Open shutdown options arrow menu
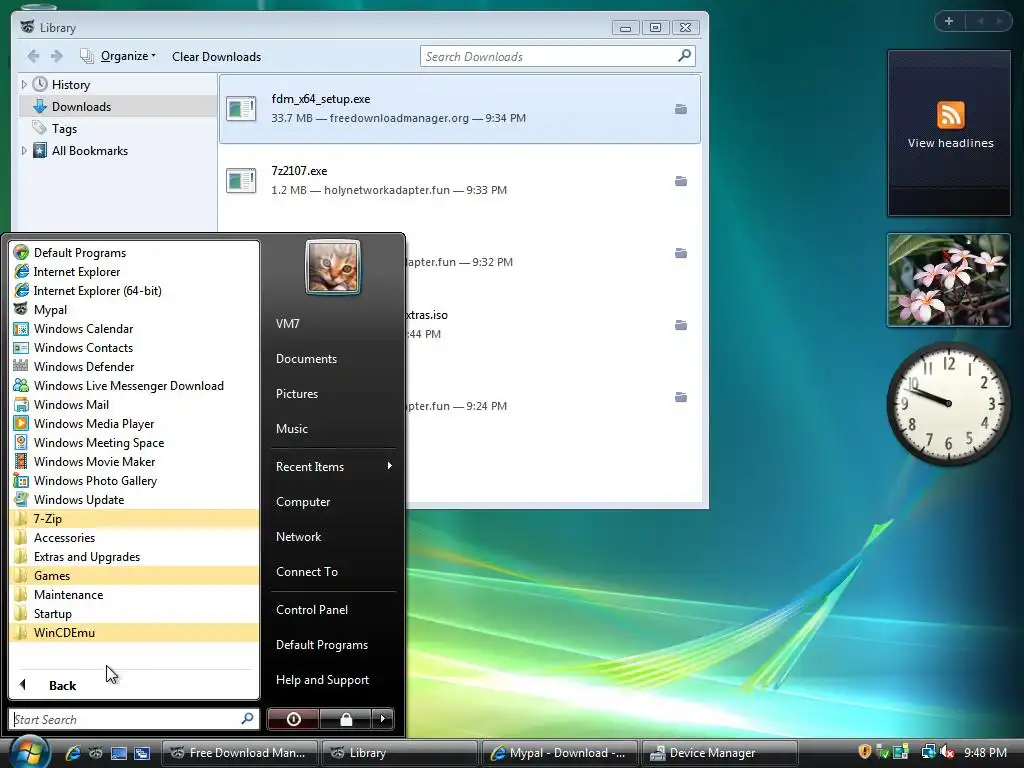Screen dimensions: 1024x768 [x=383, y=719]
